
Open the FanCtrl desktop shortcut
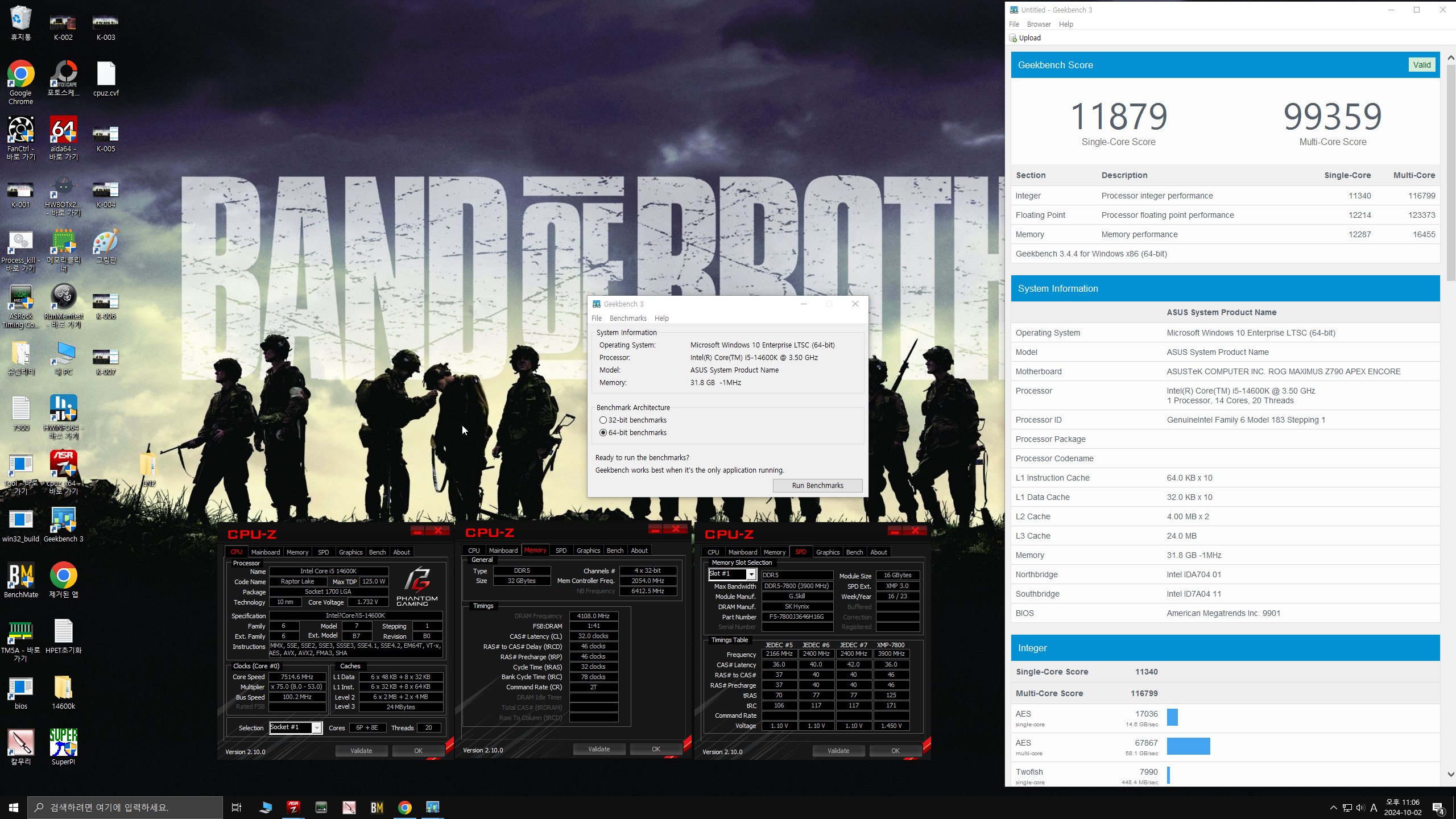[20, 138]
